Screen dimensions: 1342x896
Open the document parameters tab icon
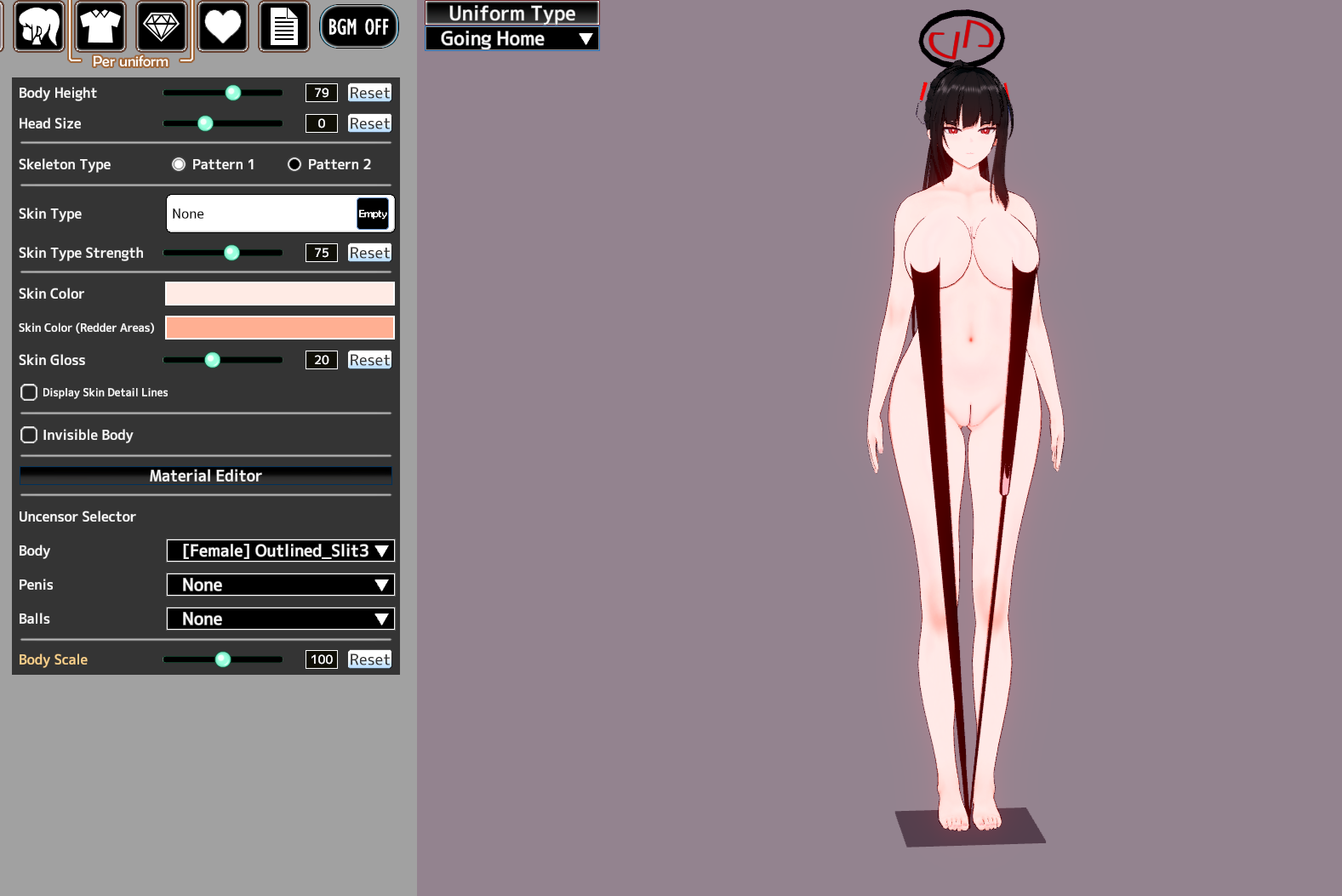[x=284, y=27]
